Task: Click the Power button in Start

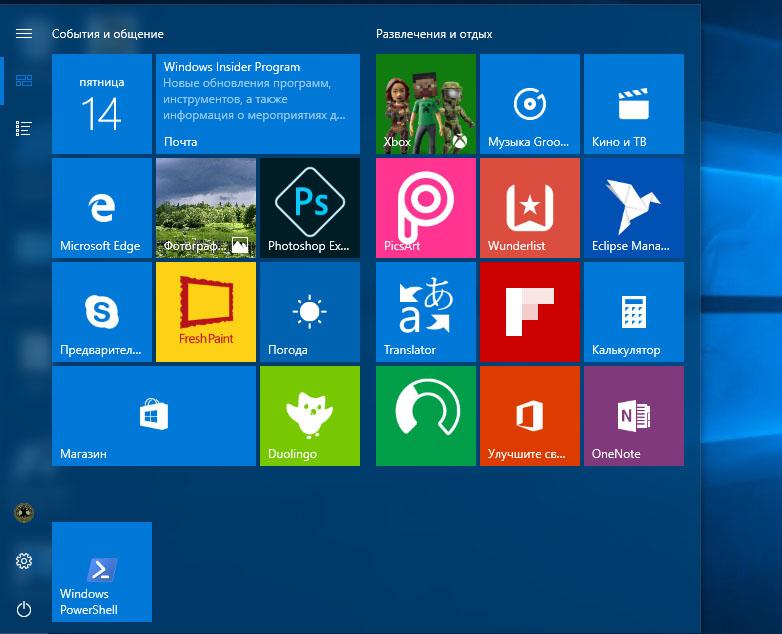Action: 24,609
